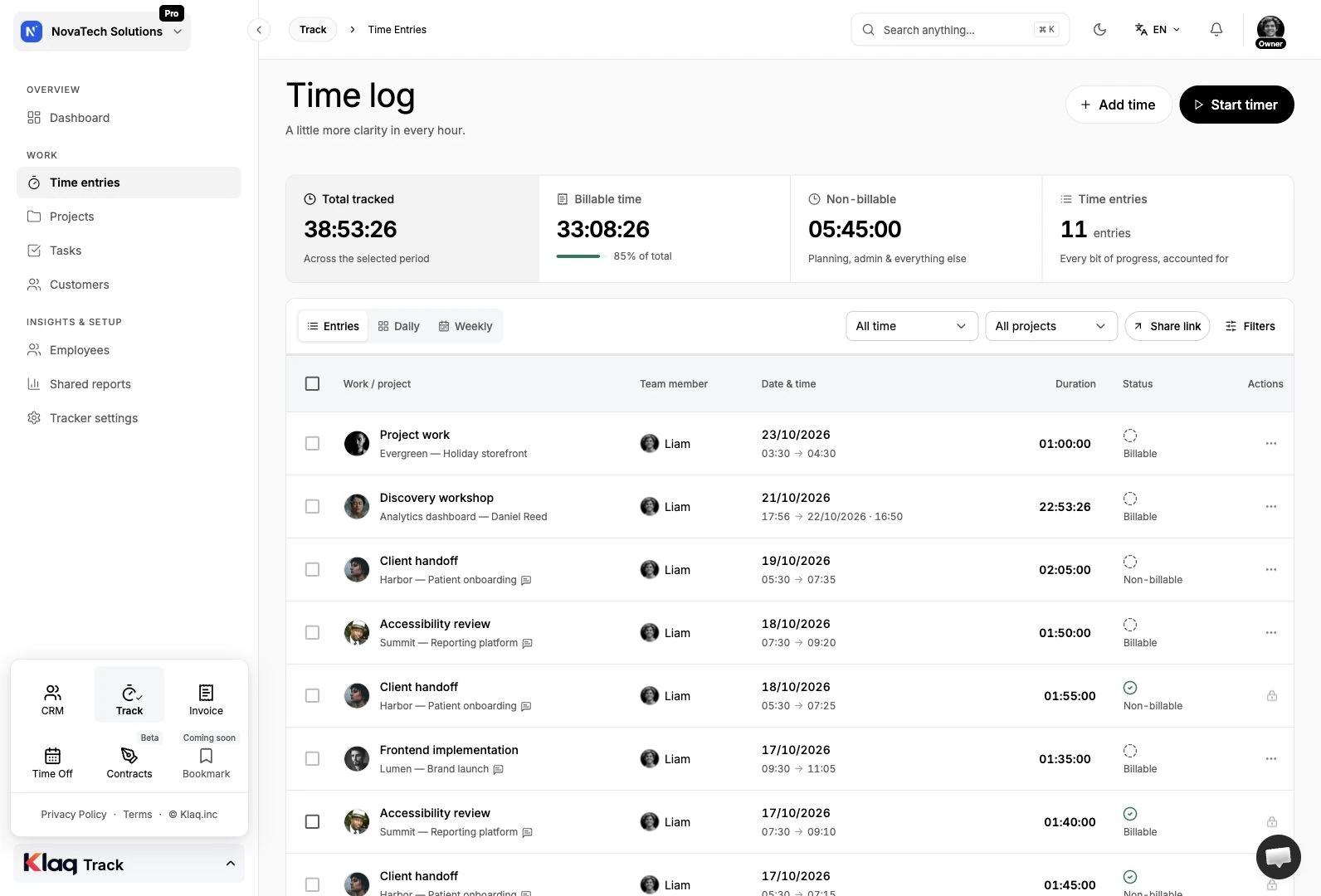This screenshot has height=896, width=1321.
Task: Switch to the Weekly view tab
Action: coord(466,326)
